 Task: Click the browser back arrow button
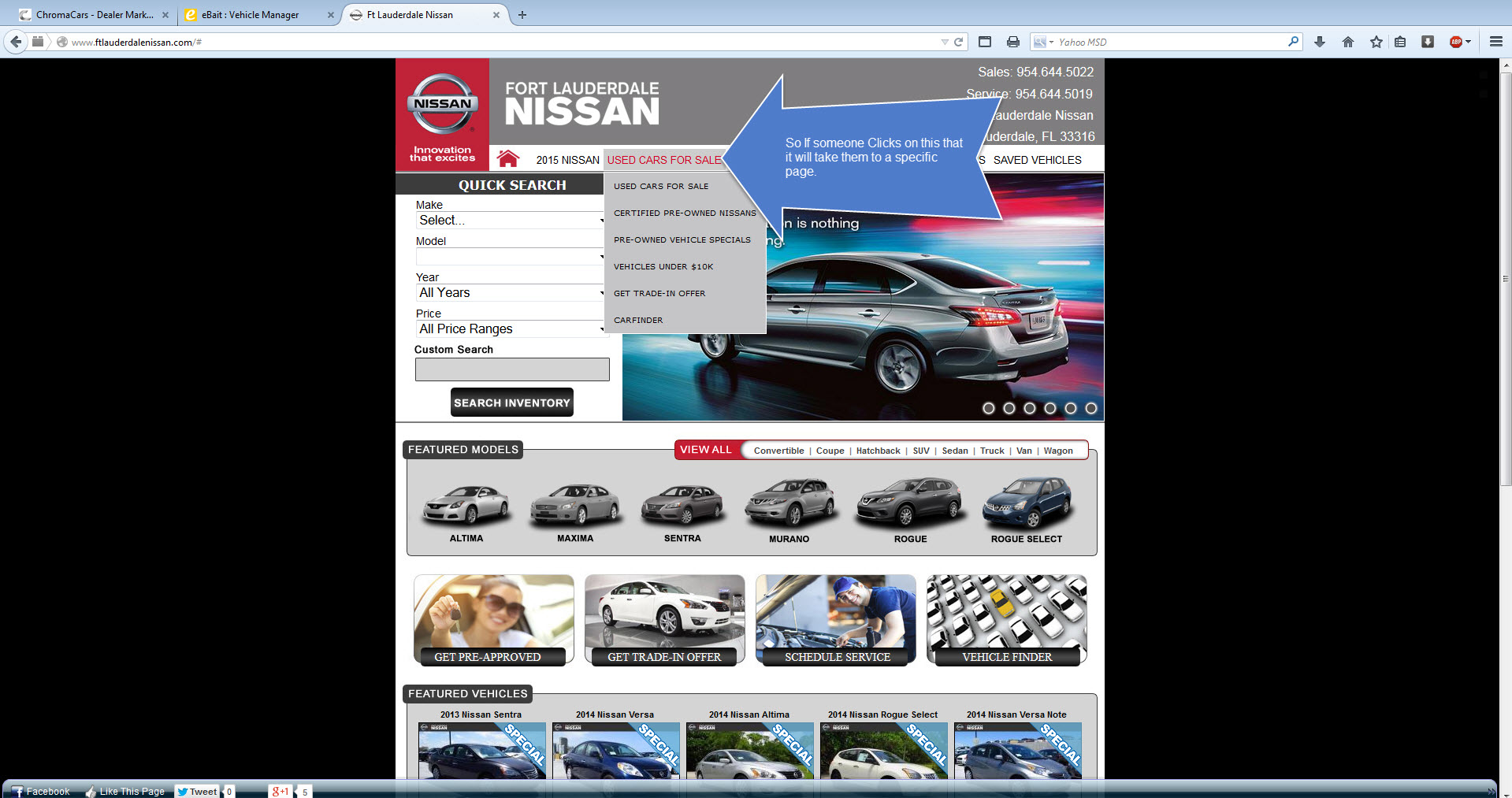click(x=16, y=42)
